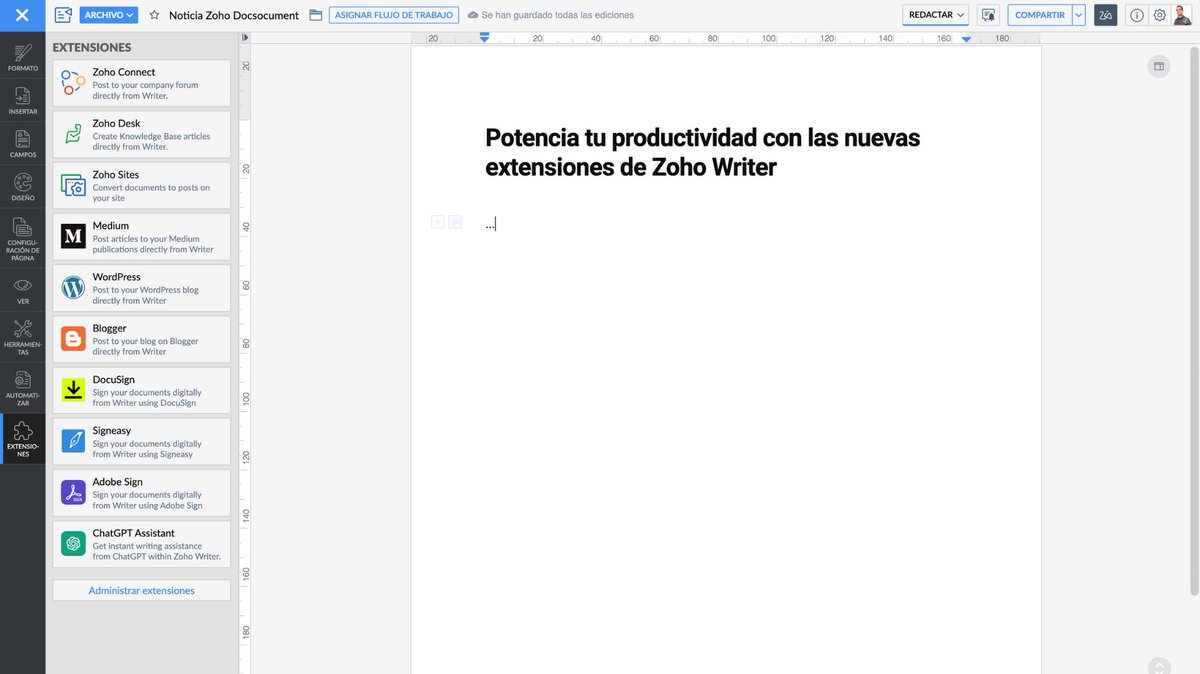Star the document as favorite

(x=154, y=15)
